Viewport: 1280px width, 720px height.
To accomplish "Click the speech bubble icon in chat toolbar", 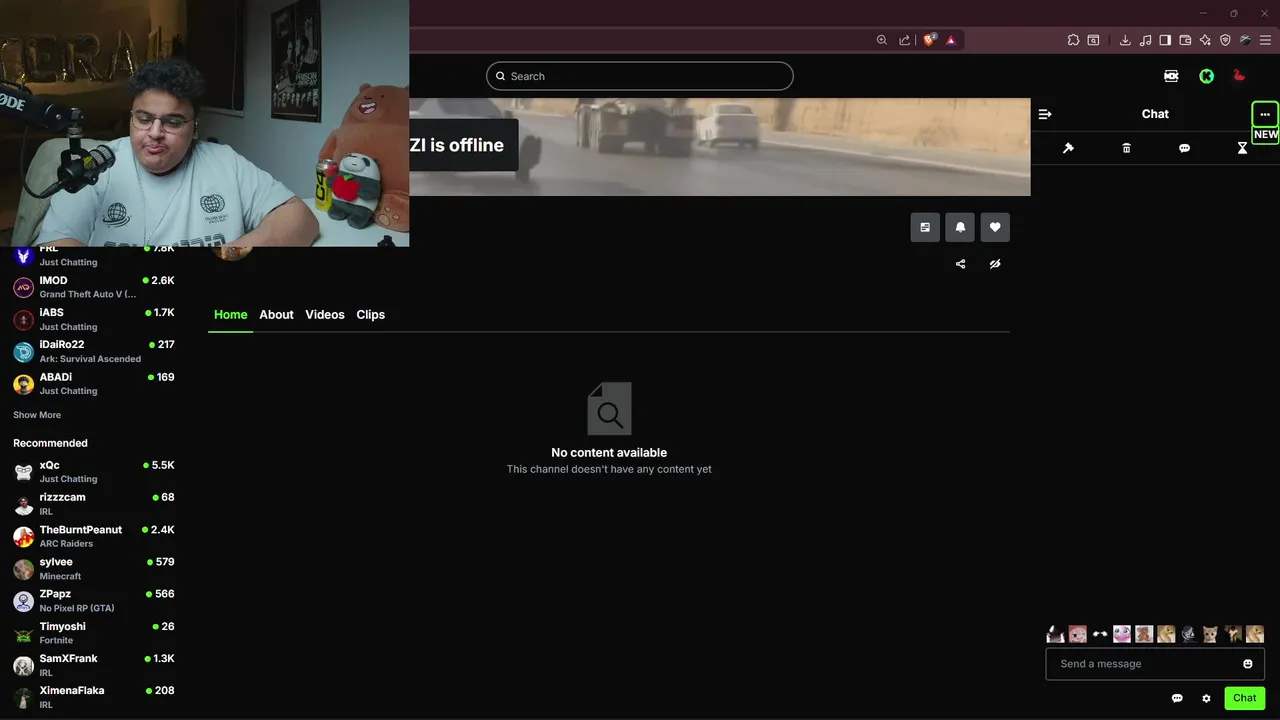I will (1184, 148).
